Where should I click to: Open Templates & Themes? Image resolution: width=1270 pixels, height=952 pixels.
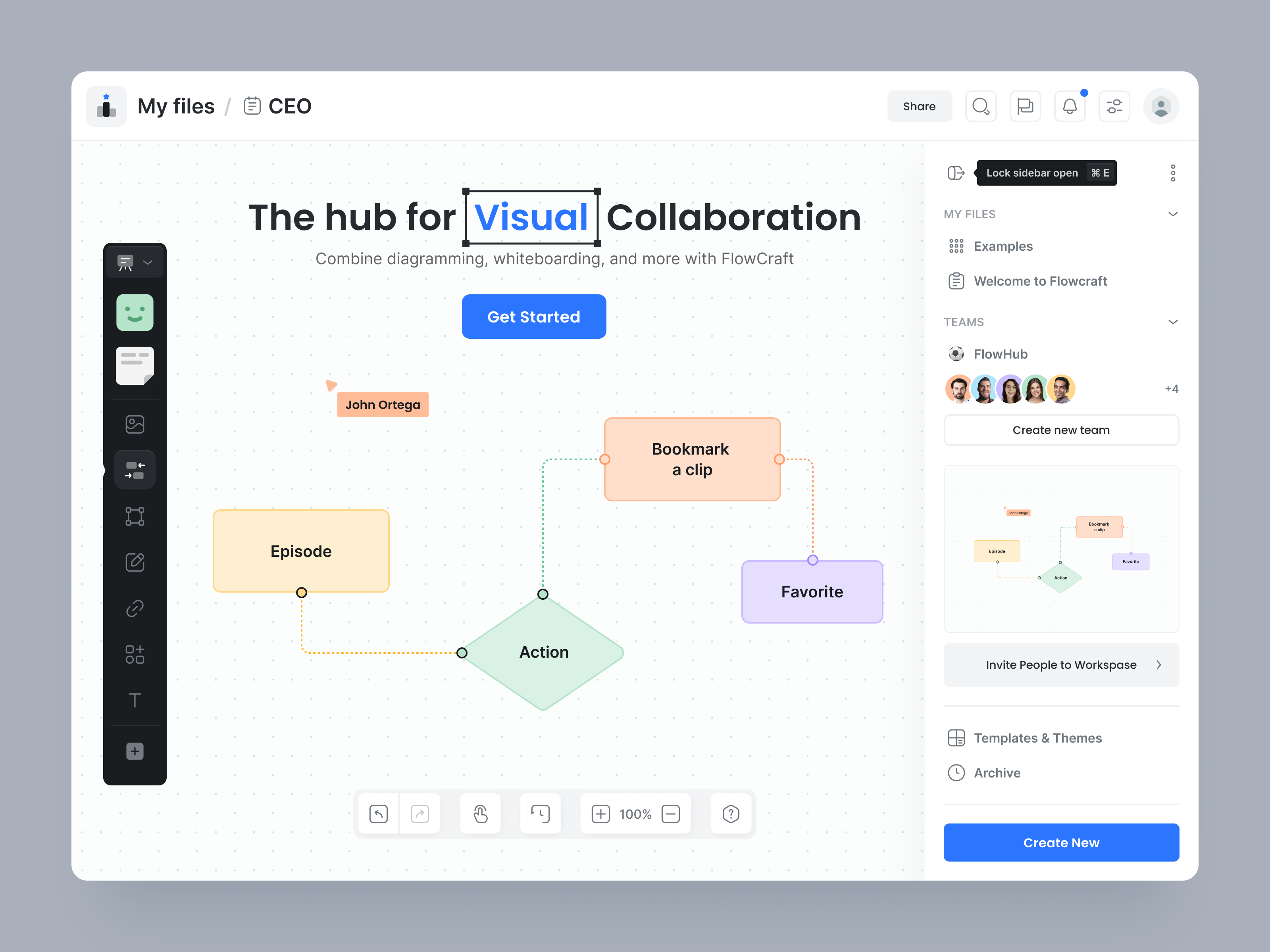coord(1037,738)
